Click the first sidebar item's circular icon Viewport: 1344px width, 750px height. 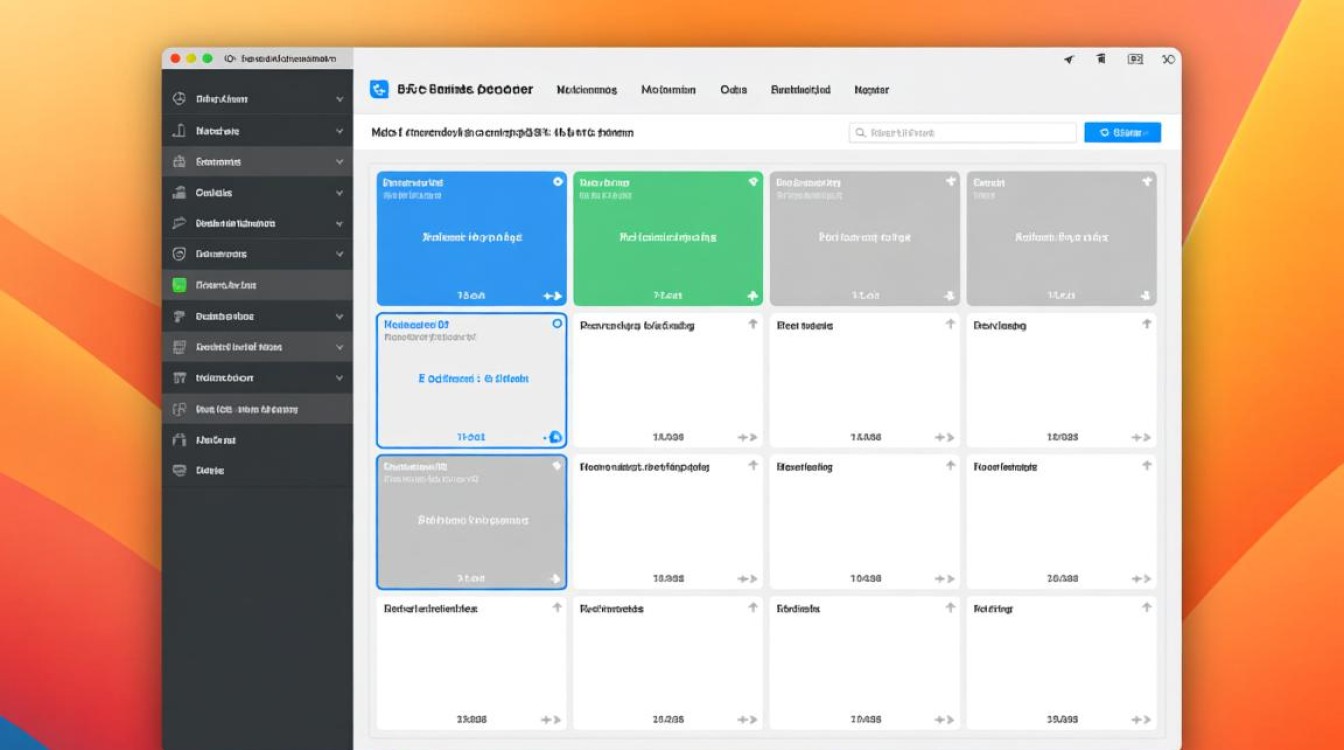tap(179, 99)
